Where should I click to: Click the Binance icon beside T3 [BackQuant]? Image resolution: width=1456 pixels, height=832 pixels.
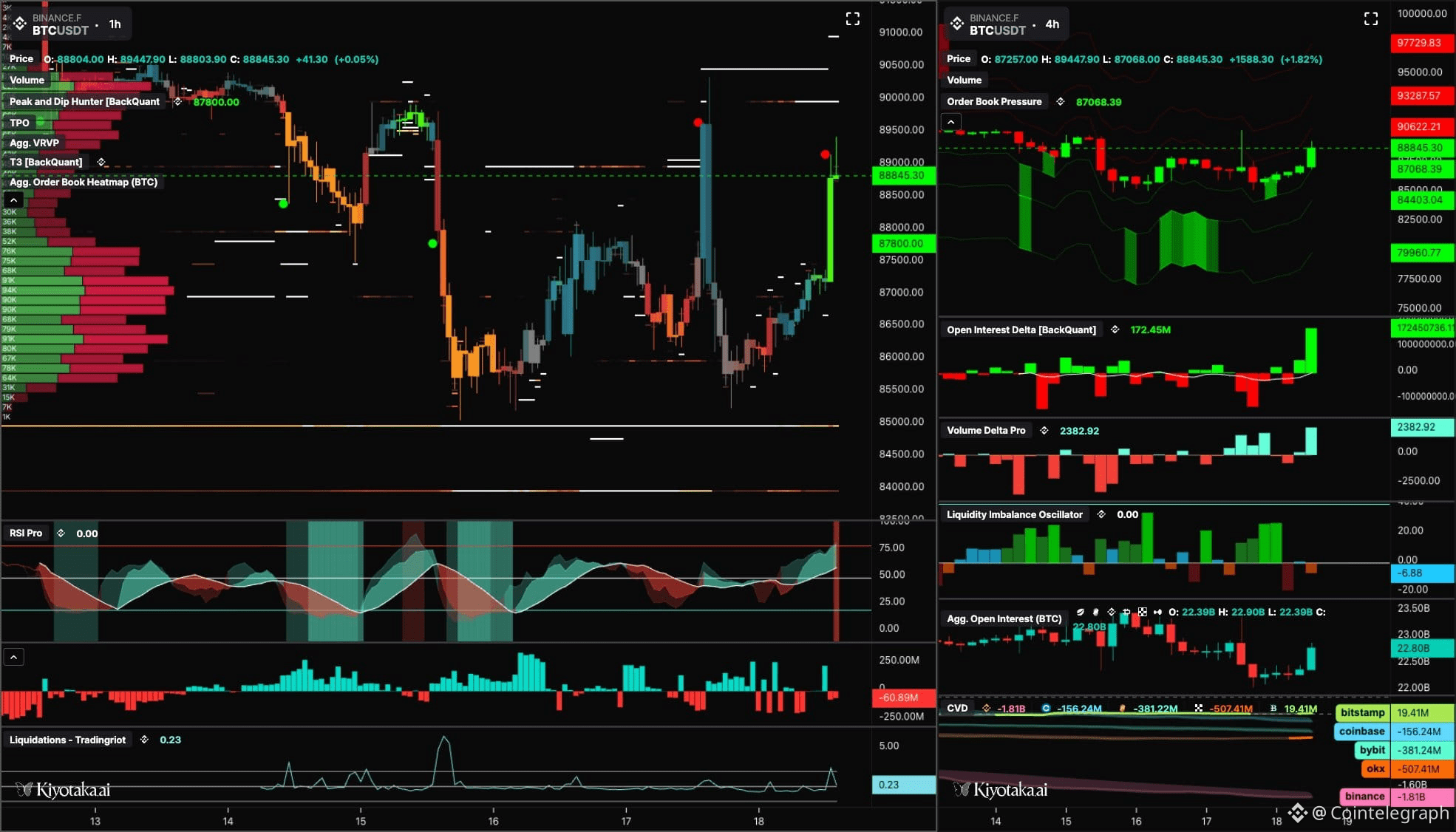coord(101,163)
